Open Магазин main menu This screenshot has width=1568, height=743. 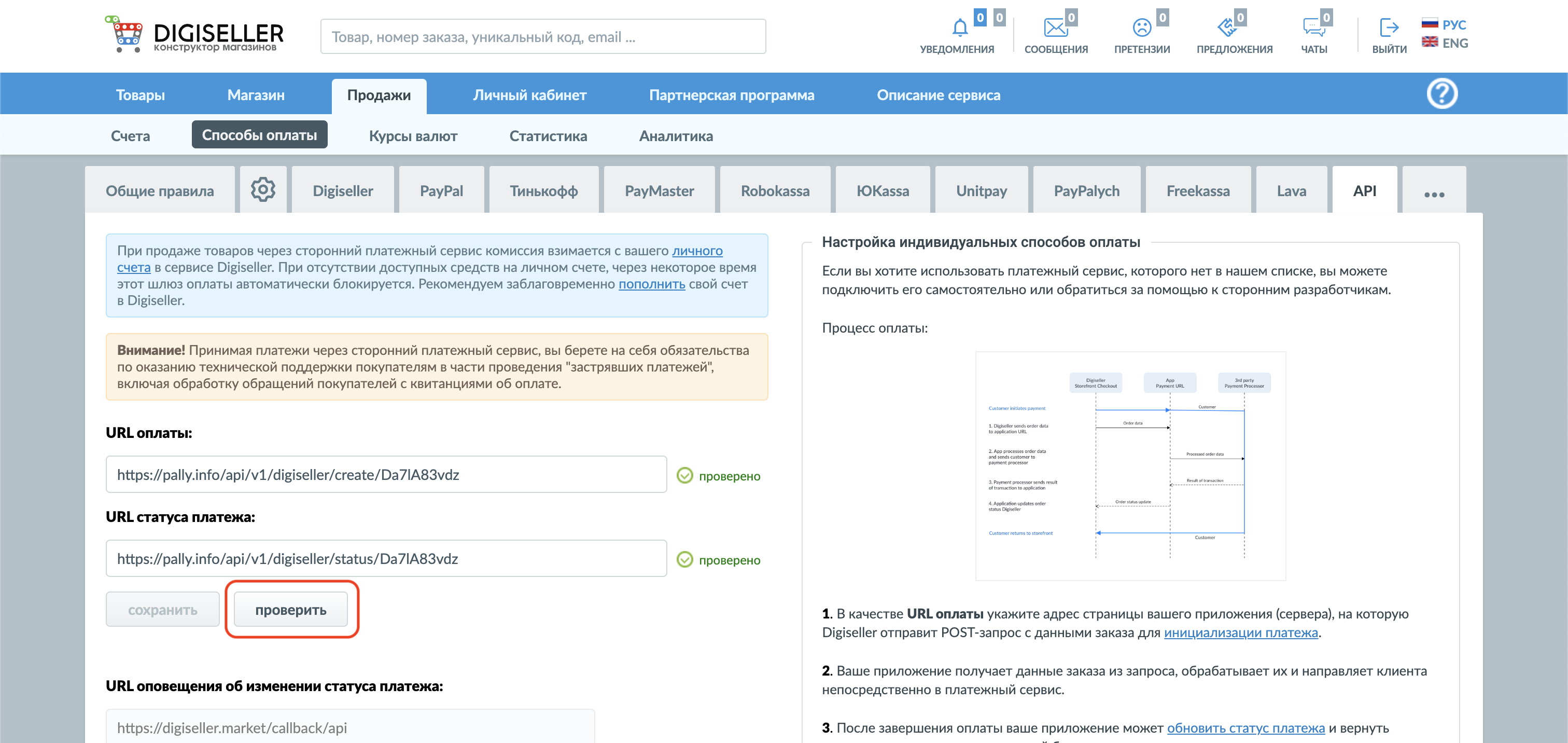(x=256, y=95)
